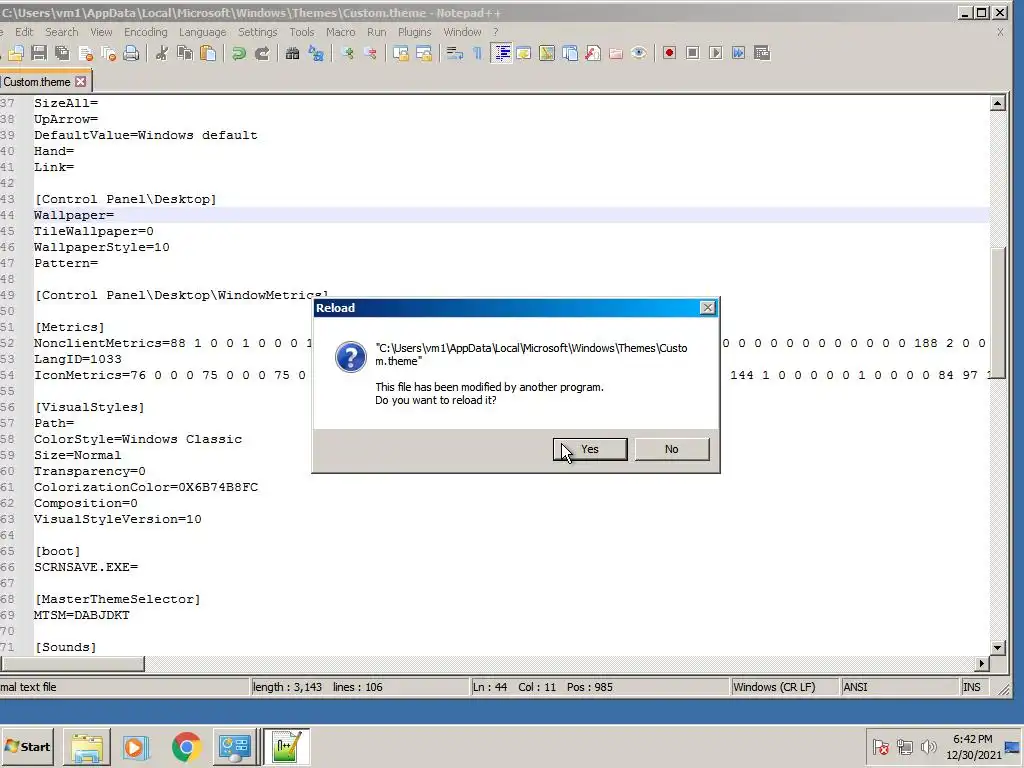The height and width of the screenshot is (768, 1024).
Task: Click the ANSI encoding status bar field
Action: point(899,687)
